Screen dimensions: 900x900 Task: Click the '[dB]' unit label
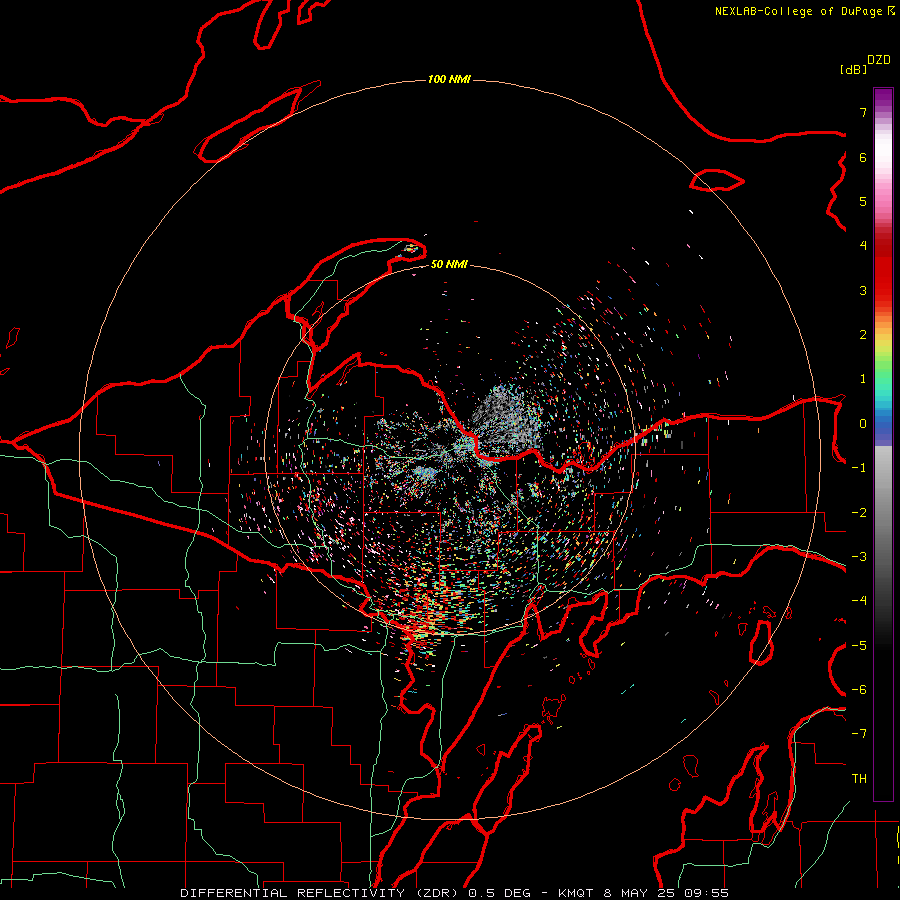pos(853,69)
